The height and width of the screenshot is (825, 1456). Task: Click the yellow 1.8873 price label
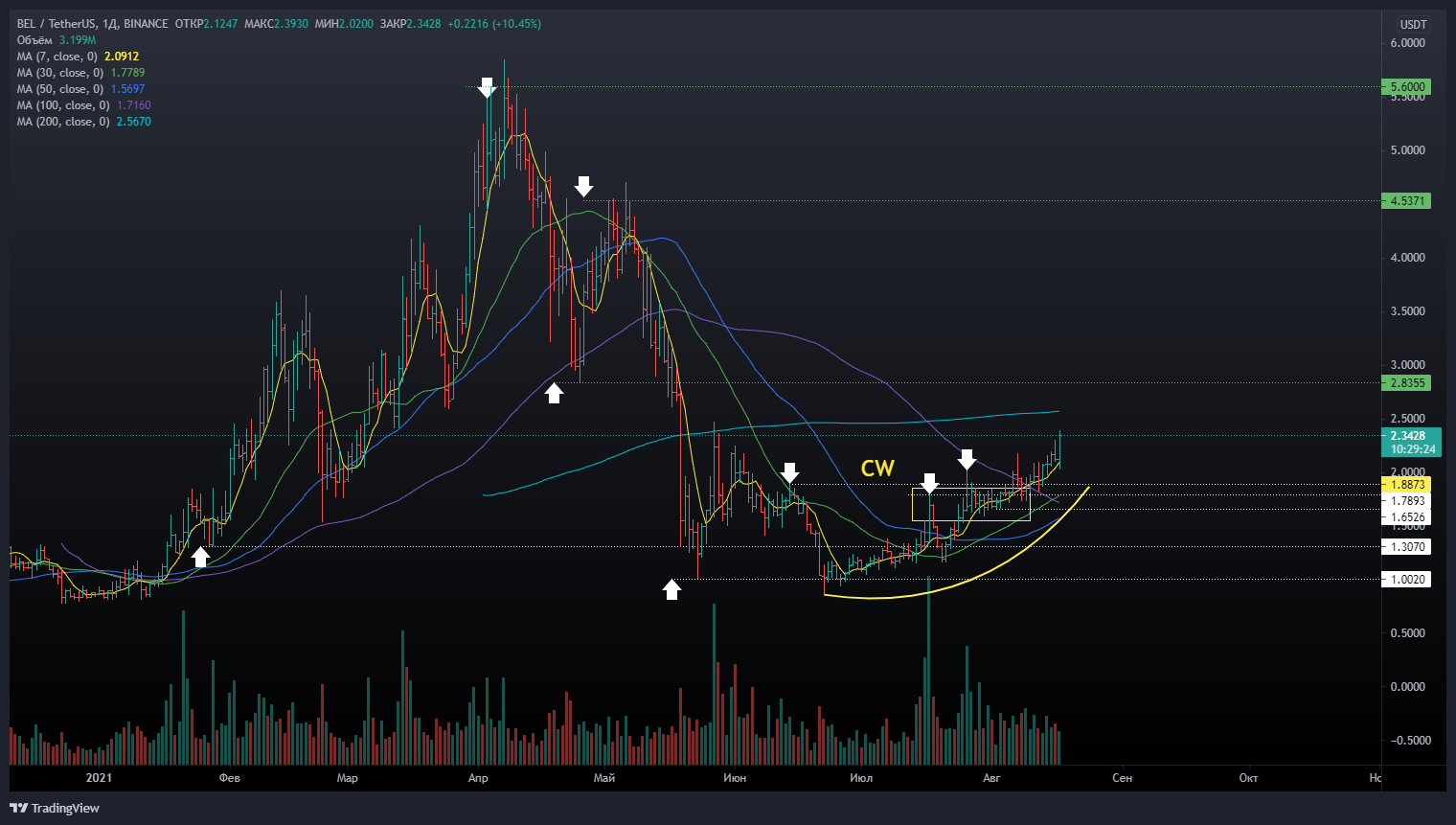click(x=1407, y=485)
